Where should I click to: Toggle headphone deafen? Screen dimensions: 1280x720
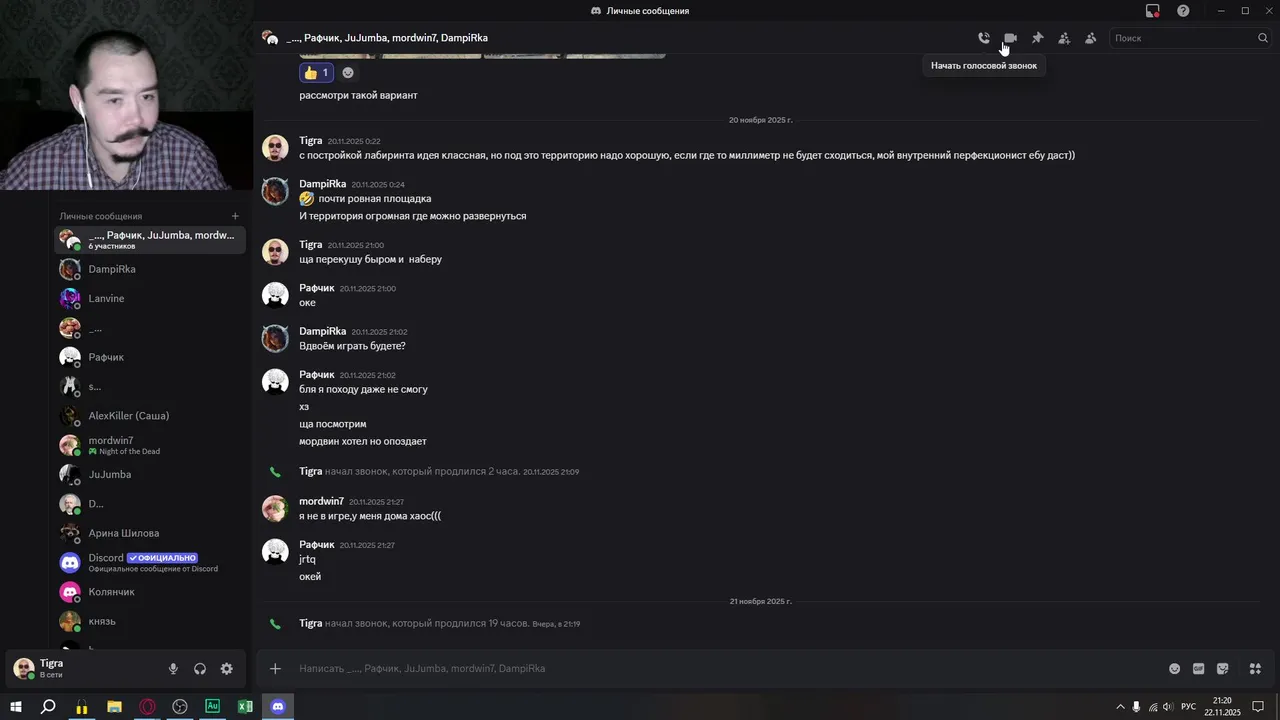[x=200, y=669]
